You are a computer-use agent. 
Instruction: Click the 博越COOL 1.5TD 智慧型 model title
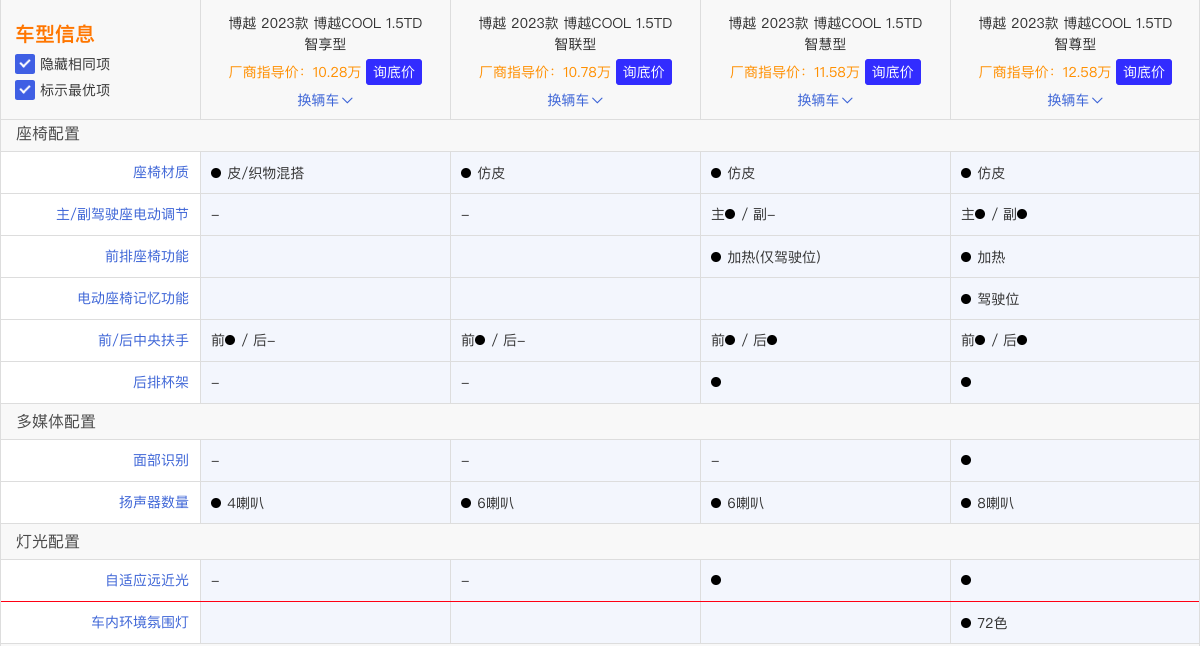(x=825, y=33)
